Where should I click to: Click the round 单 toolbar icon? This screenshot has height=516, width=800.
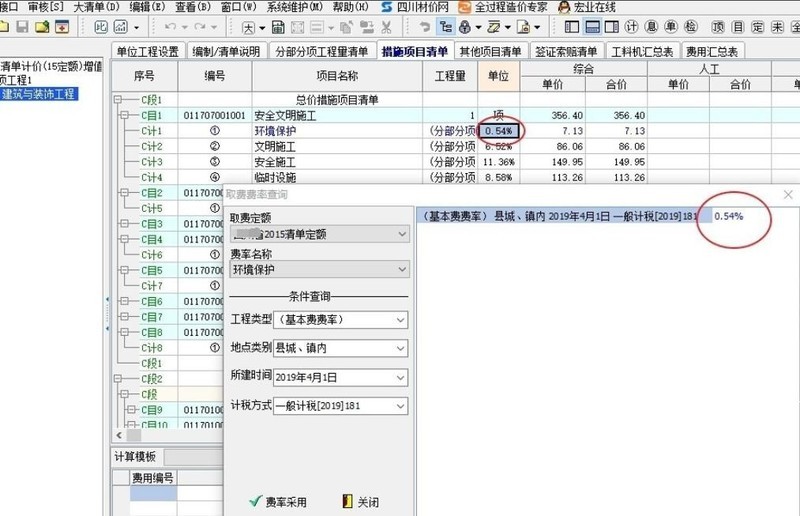(x=671, y=27)
